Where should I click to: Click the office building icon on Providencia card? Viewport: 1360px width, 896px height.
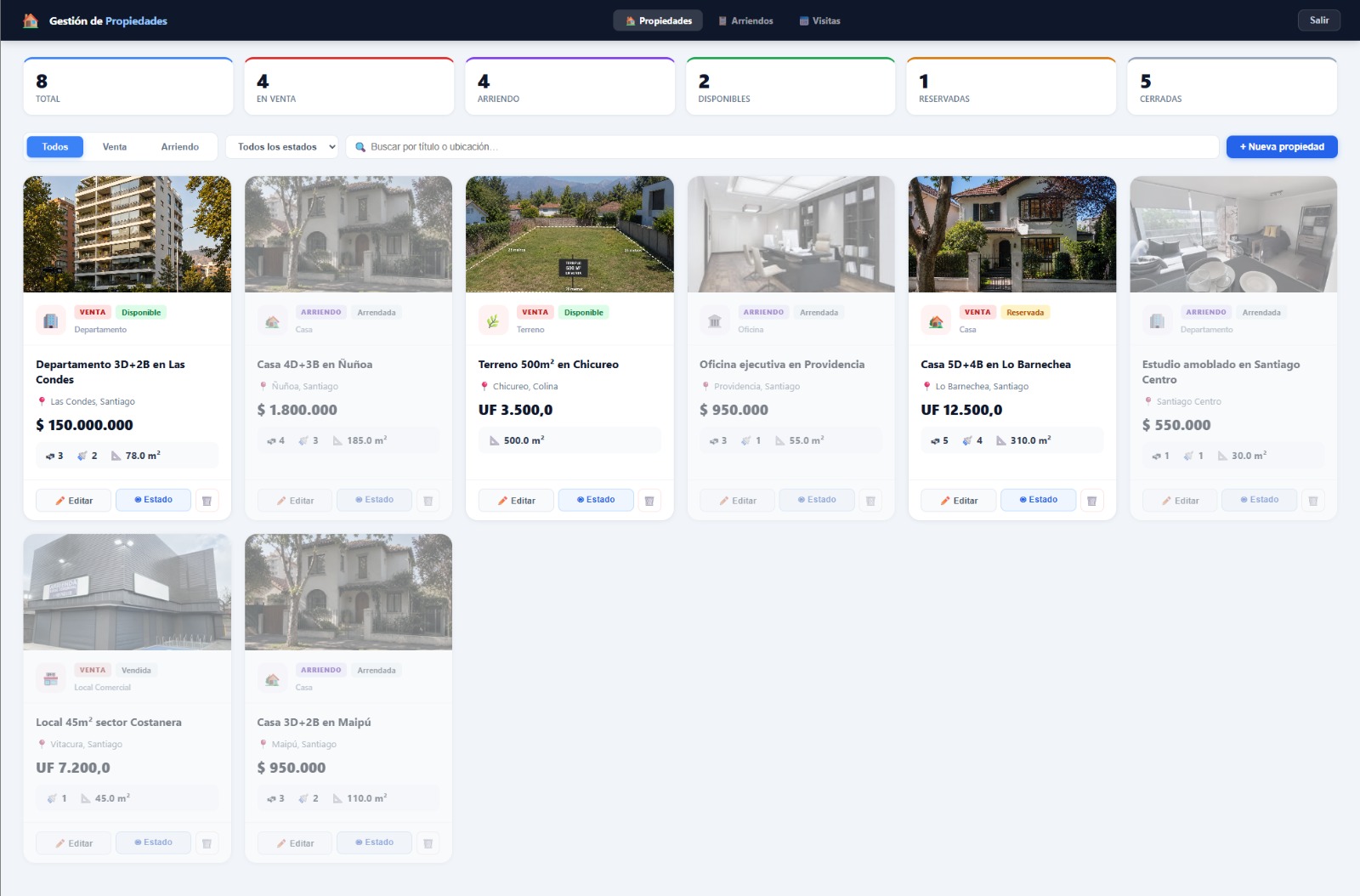(x=715, y=320)
